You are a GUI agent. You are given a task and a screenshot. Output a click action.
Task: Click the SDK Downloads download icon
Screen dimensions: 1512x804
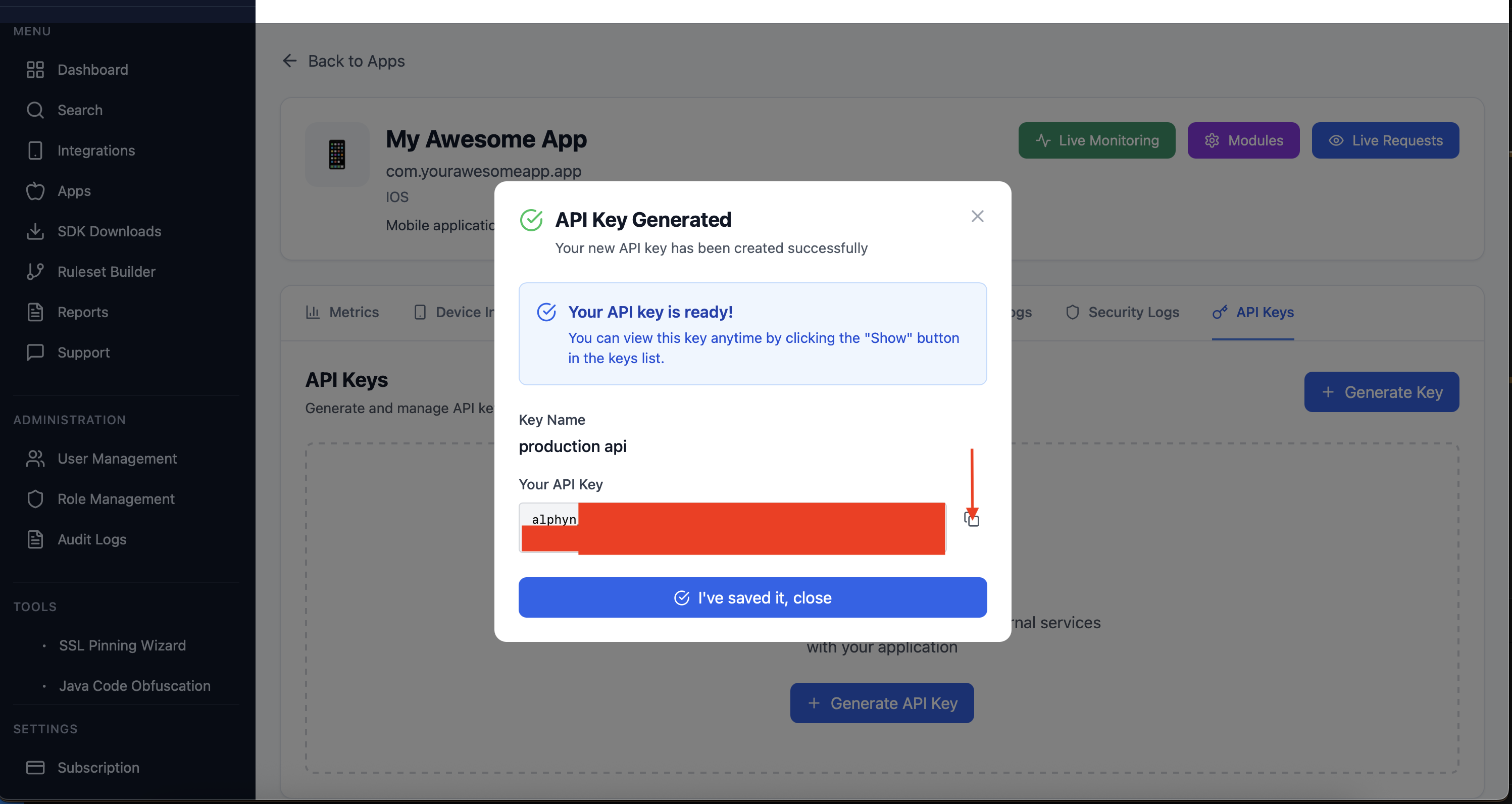35,231
